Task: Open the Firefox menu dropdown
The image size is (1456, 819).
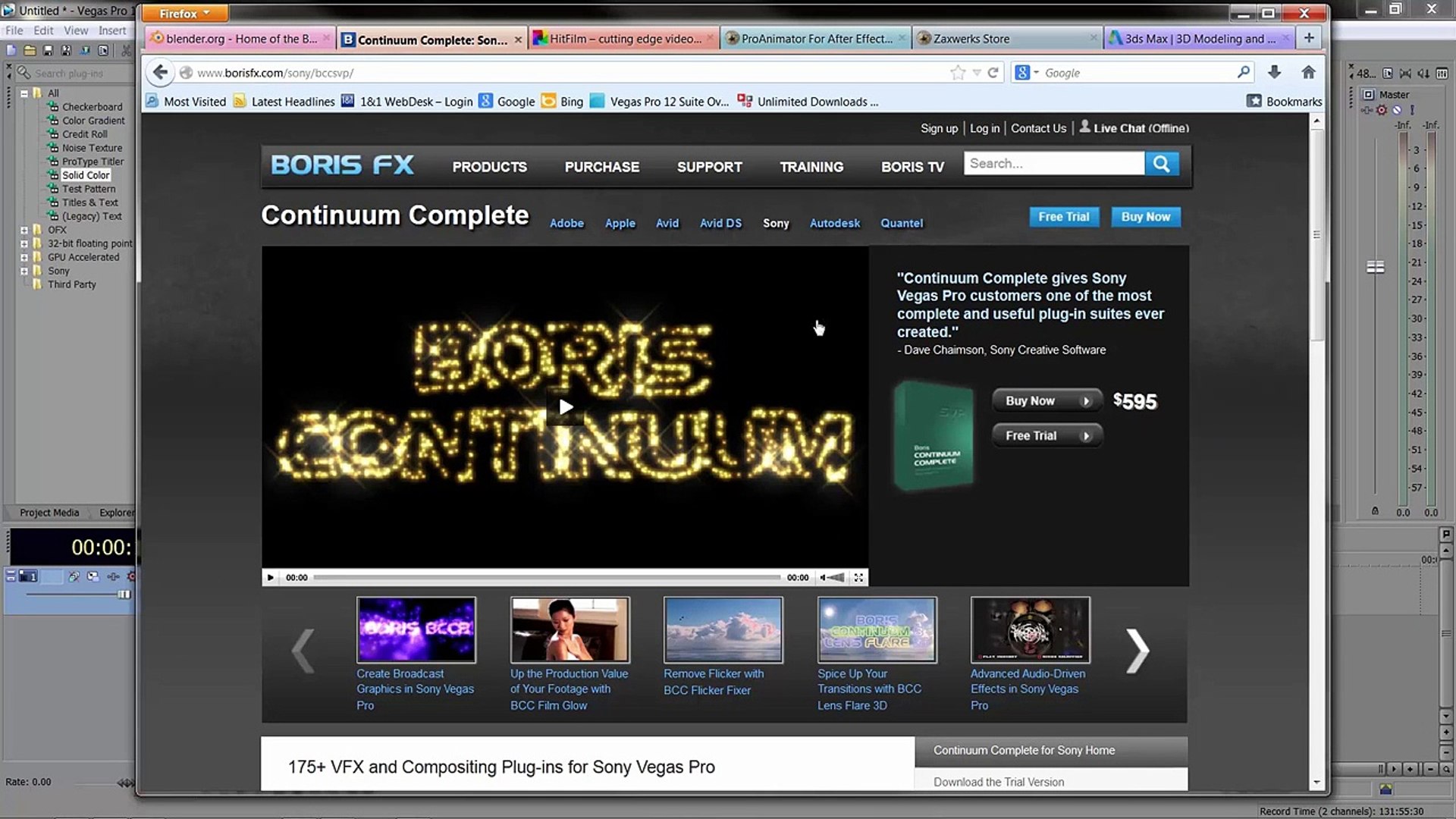Action: coord(184,14)
